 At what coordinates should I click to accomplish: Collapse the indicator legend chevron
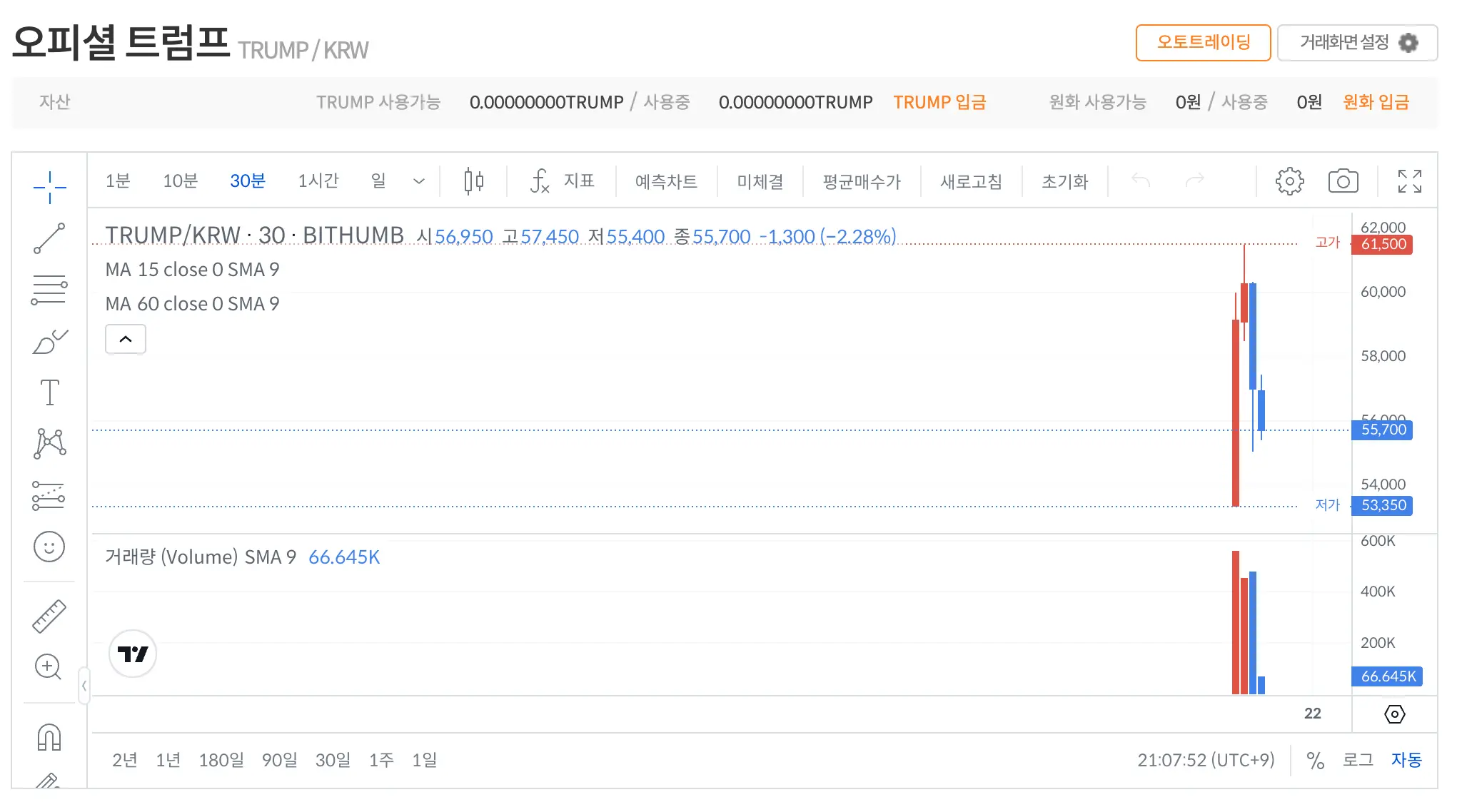pyautogui.click(x=126, y=339)
